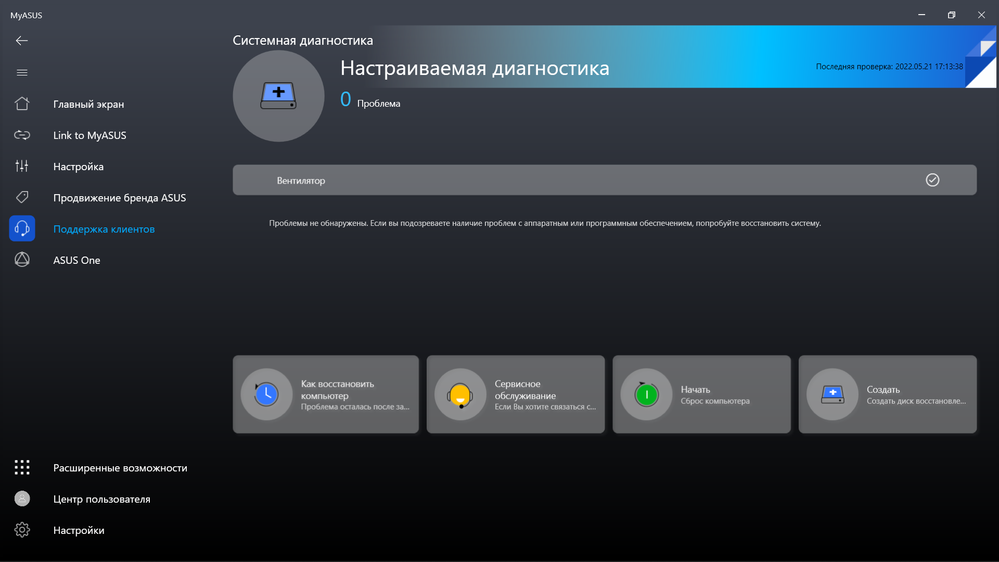Open Настройки at sidebar bottom
999x562 pixels.
point(78,530)
